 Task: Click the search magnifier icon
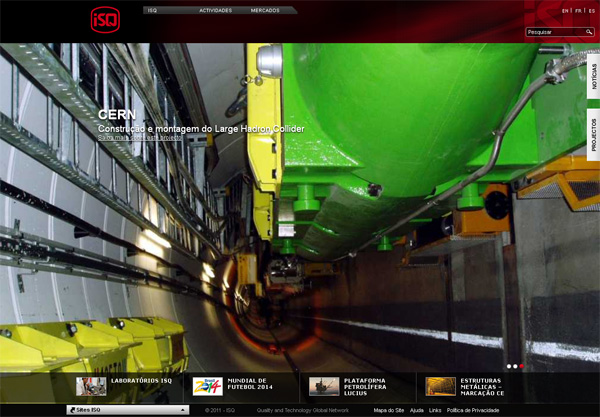(590, 32)
